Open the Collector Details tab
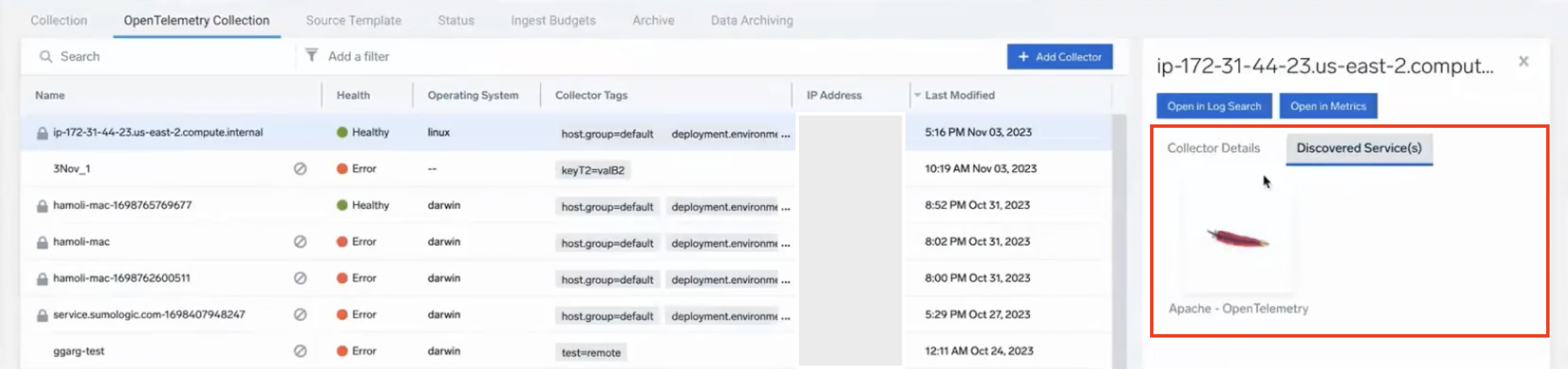This screenshot has height=369, width=1568. (x=1213, y=148)
